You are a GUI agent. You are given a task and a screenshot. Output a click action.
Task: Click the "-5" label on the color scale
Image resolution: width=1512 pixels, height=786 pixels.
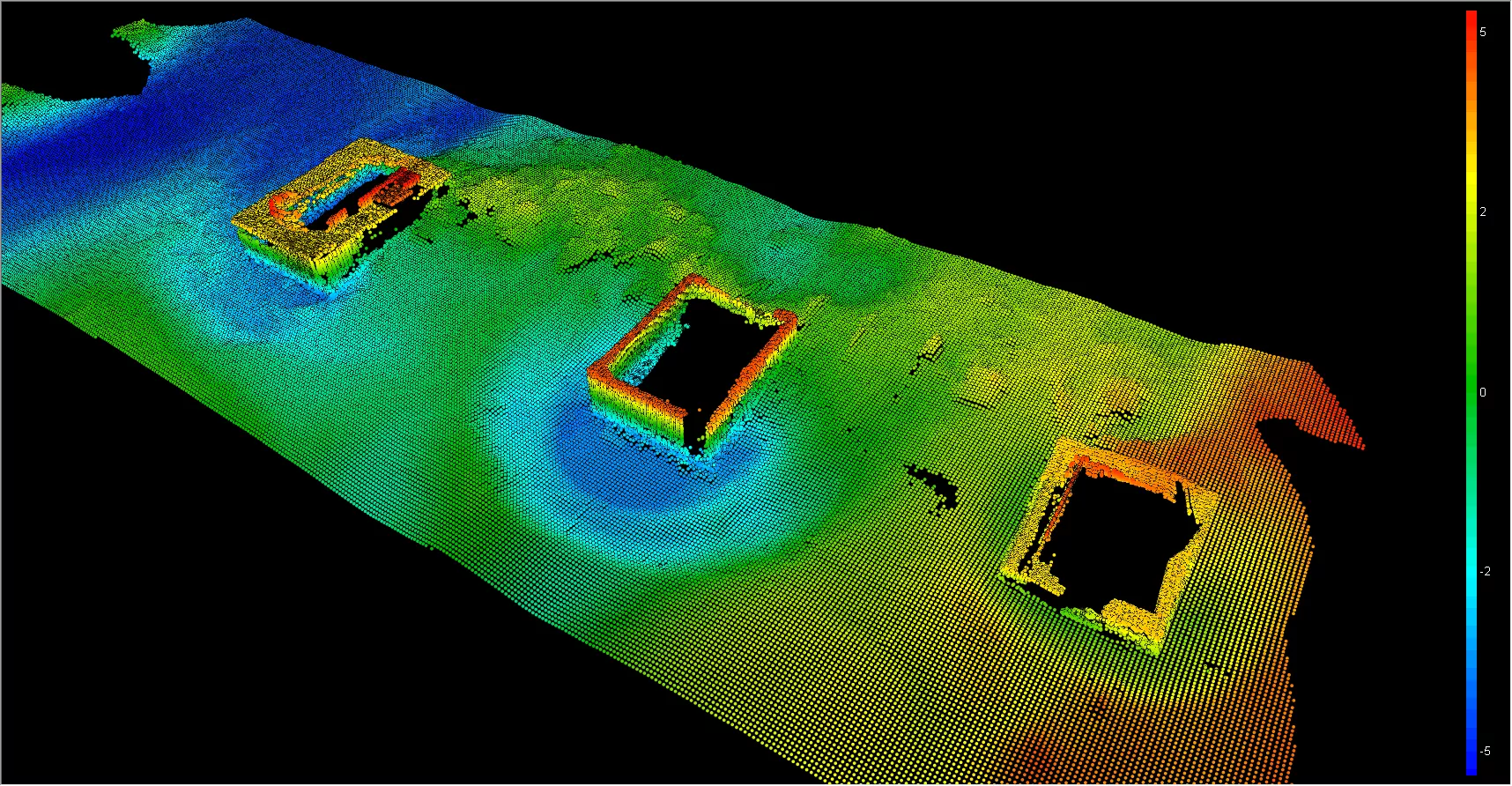[1485, 751]
